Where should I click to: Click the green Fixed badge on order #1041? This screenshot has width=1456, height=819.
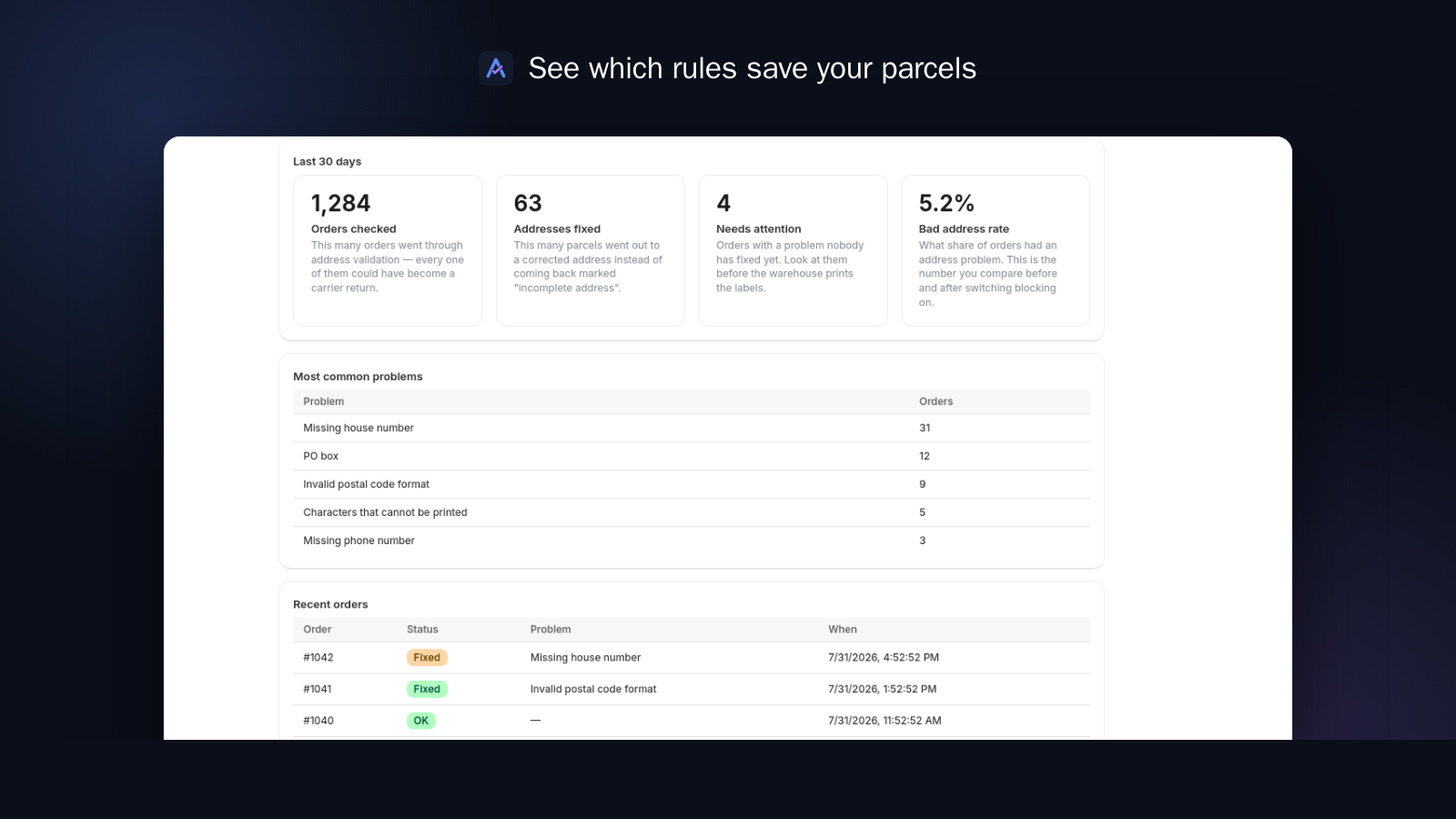[427, 689]
